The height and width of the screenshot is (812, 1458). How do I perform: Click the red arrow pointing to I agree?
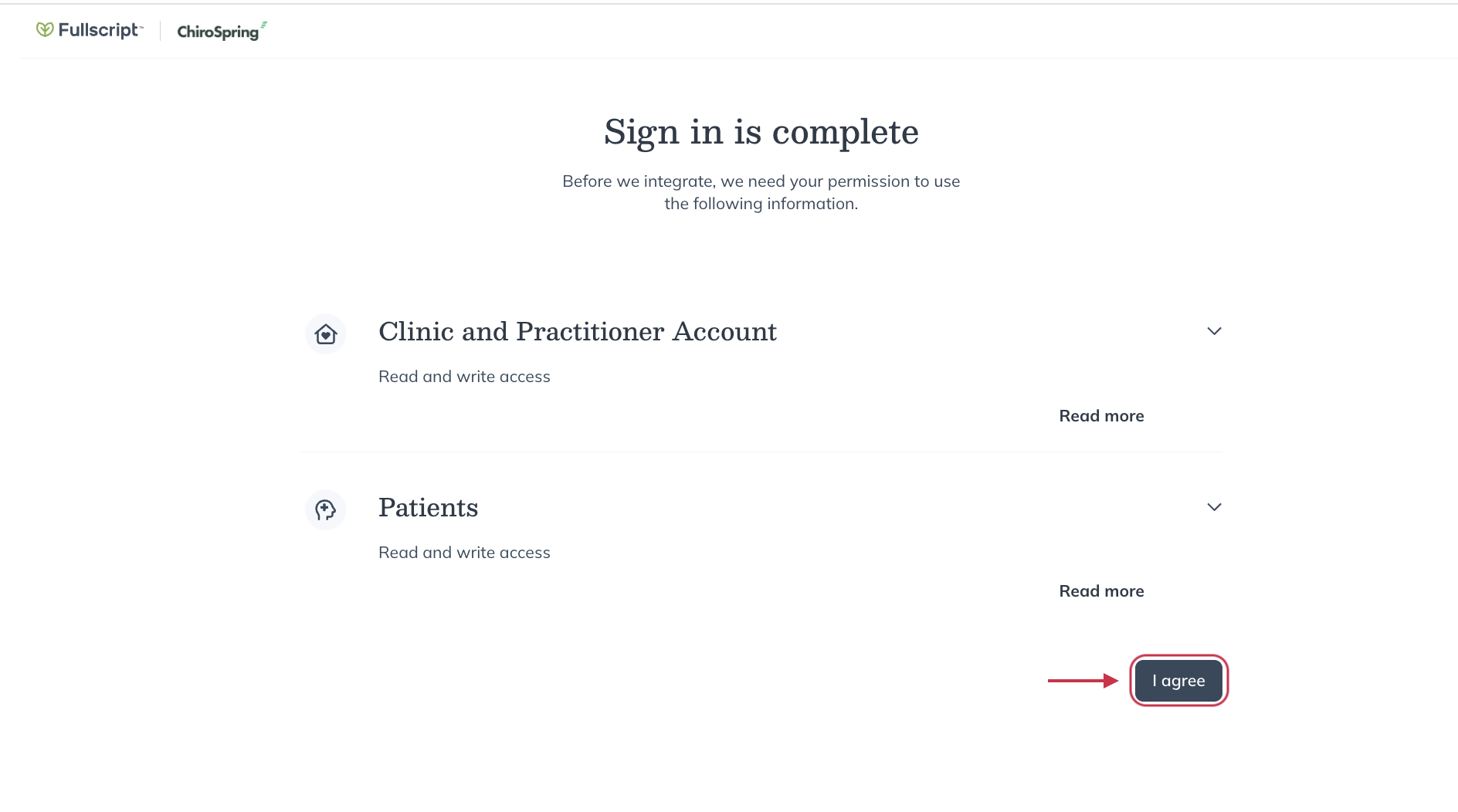point(1083,681)
